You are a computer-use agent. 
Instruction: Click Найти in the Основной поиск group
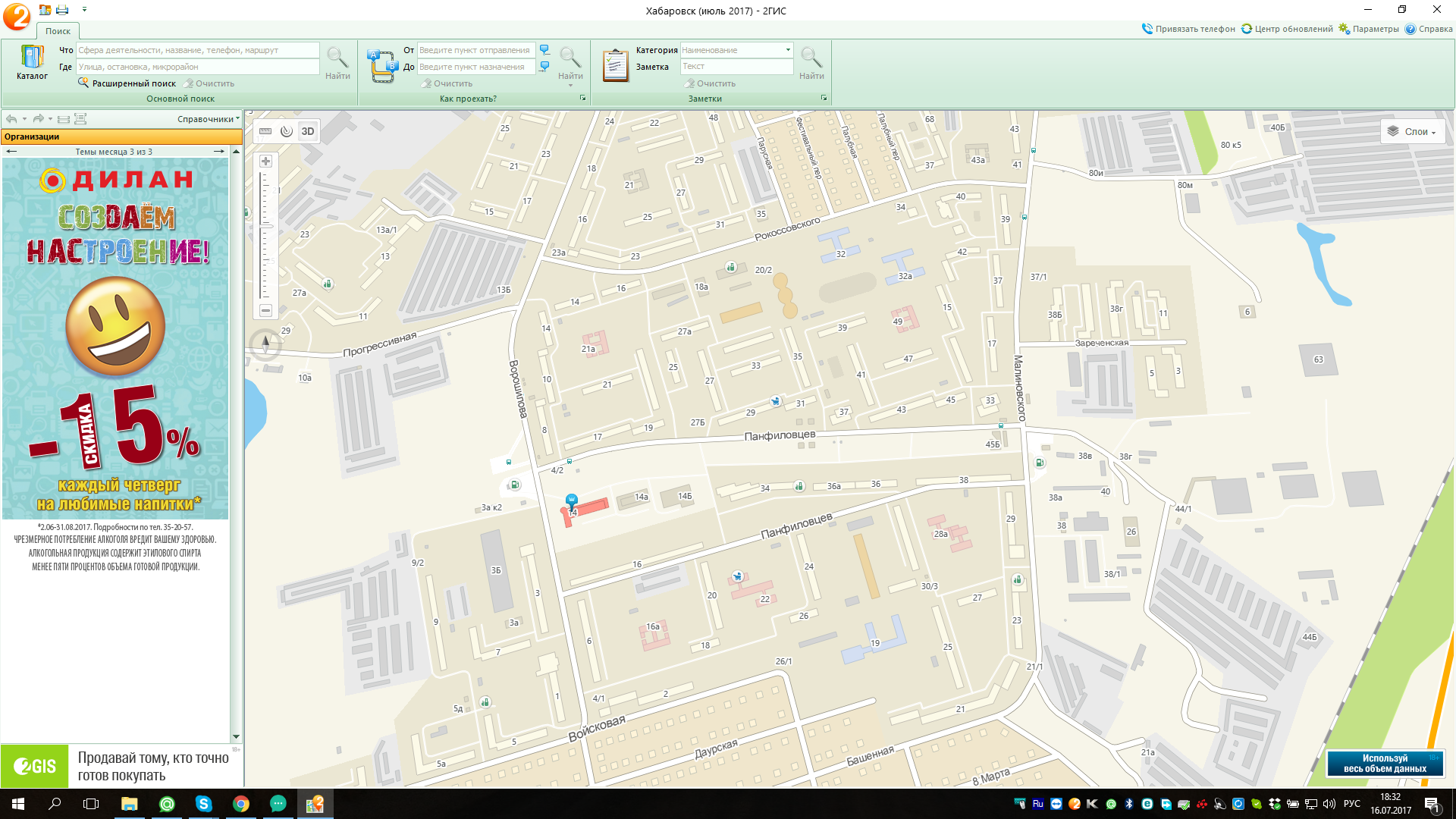pyautogui.click(x=337, y=63)
